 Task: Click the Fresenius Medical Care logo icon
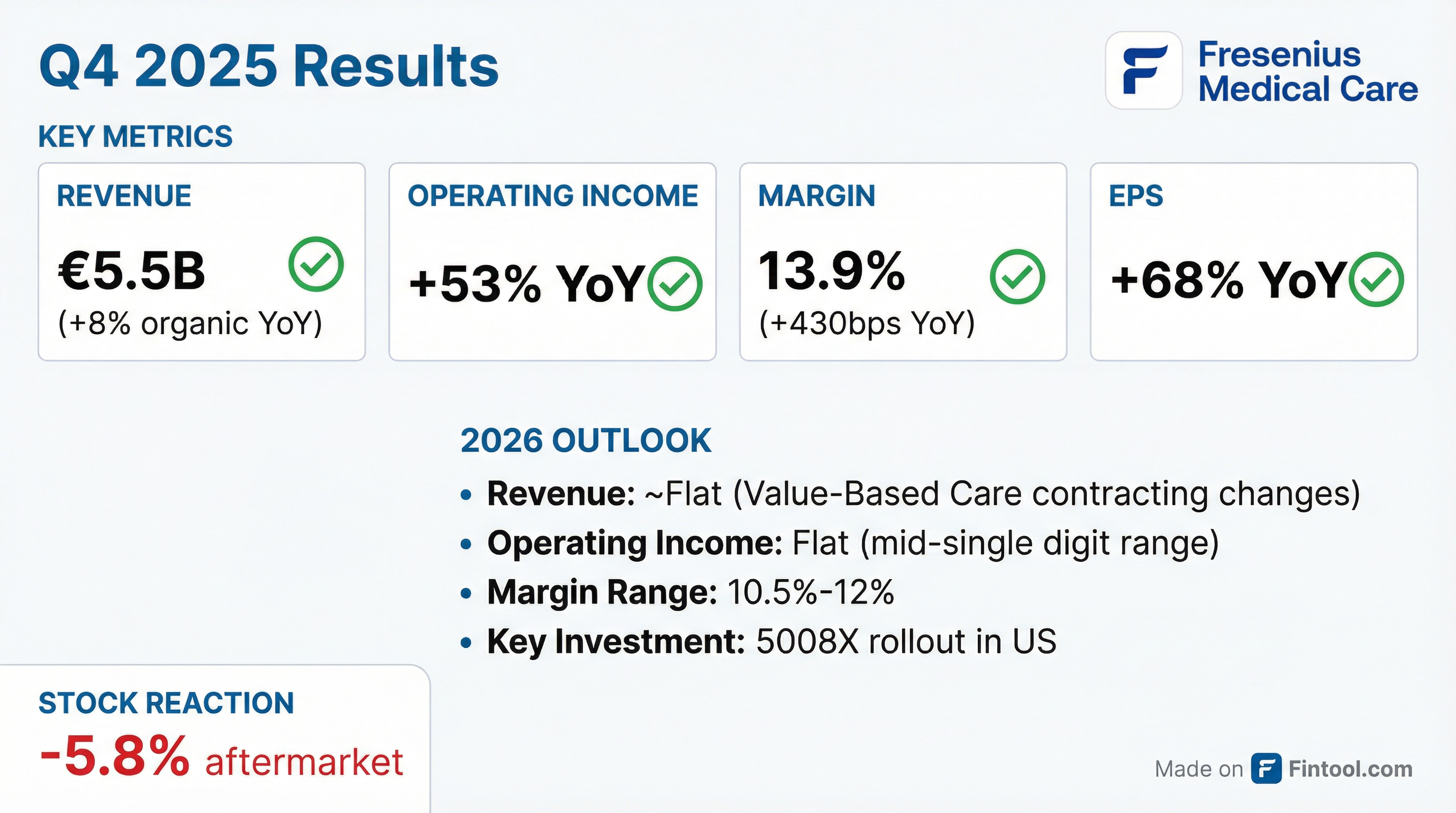pyautogui.click(x=1143, y=71)
